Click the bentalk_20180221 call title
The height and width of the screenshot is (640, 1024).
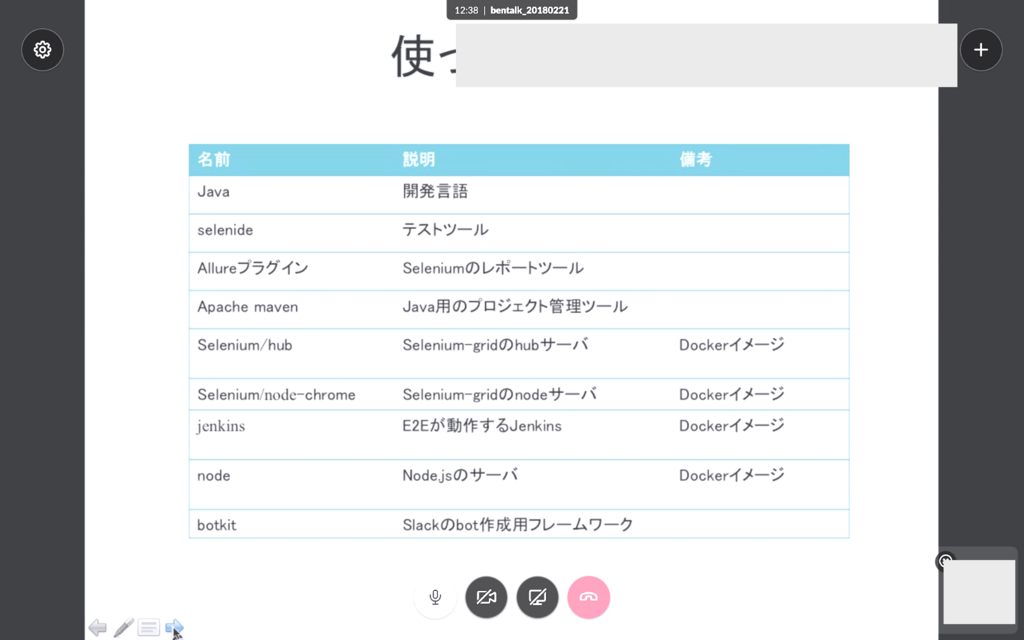[530, 10]
